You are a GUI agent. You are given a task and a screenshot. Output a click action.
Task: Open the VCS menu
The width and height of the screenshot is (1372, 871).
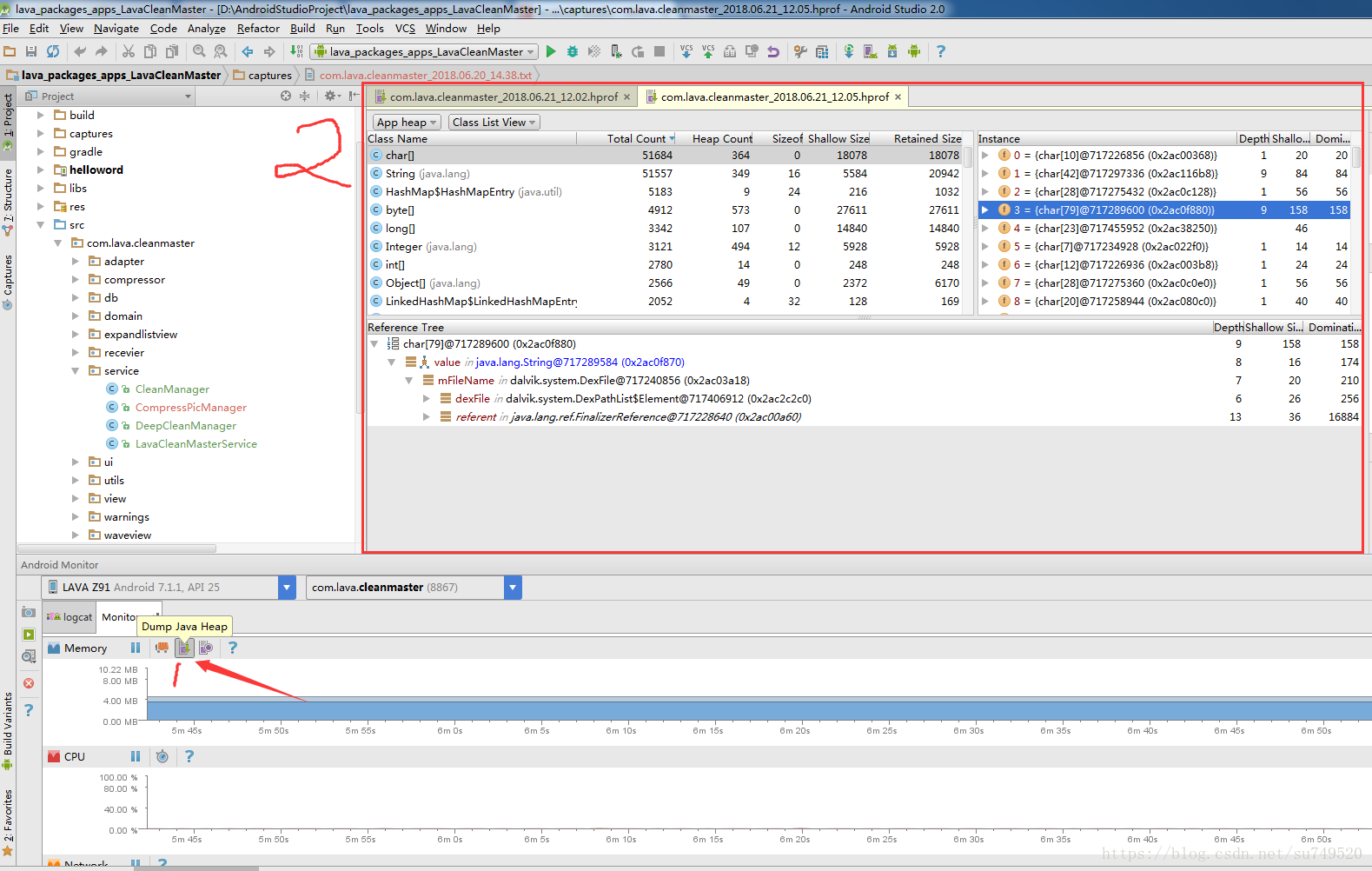(405, 29)
